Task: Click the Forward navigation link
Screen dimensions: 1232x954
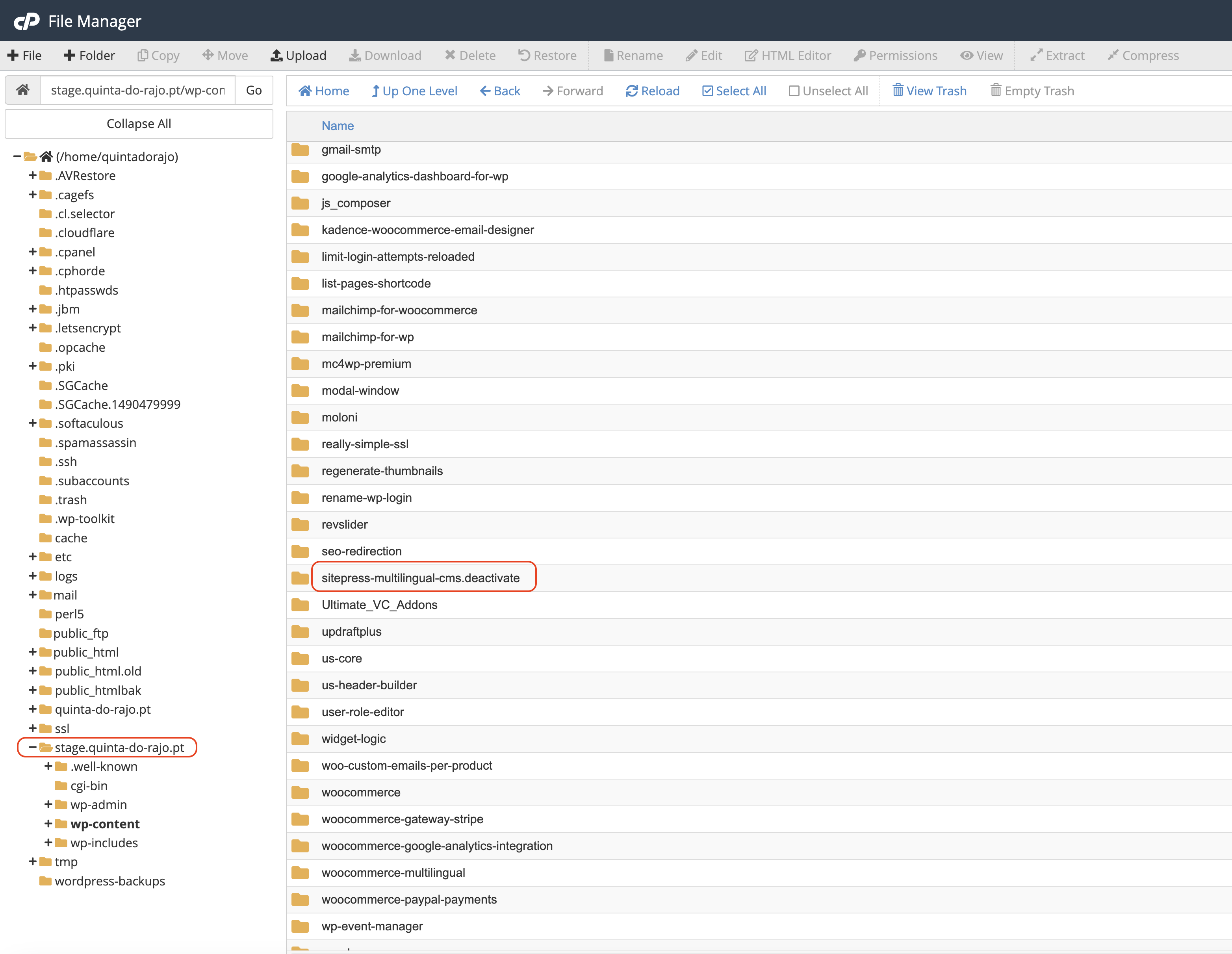Action: coord(573,91)
